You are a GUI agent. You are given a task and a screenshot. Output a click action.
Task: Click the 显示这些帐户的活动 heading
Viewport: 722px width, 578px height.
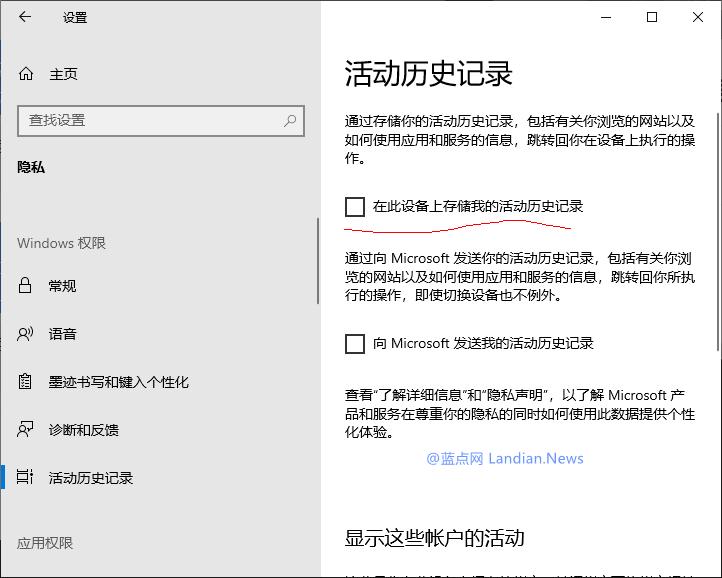(x=435, y=537)
